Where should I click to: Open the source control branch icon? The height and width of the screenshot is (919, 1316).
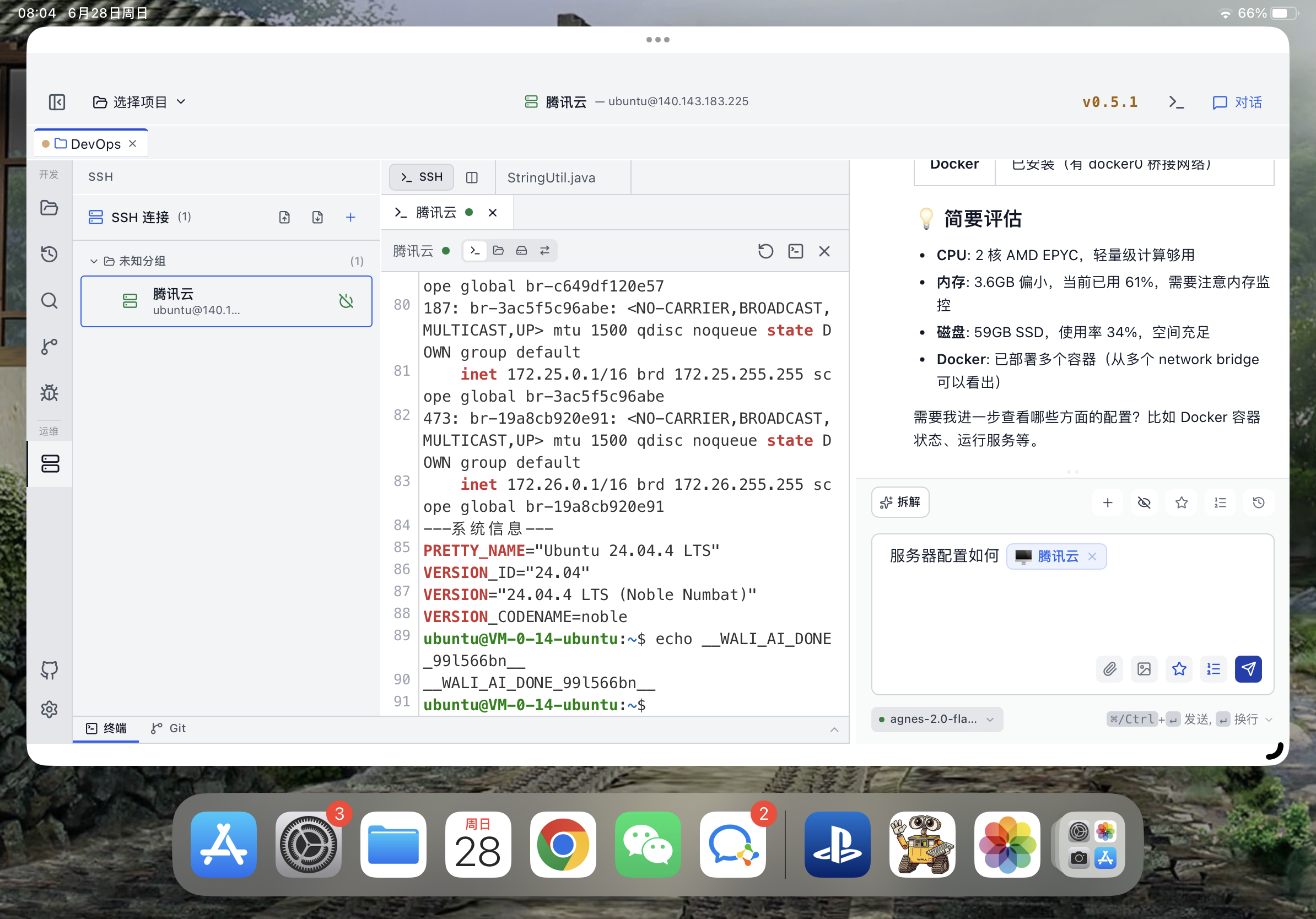point(49,346)
